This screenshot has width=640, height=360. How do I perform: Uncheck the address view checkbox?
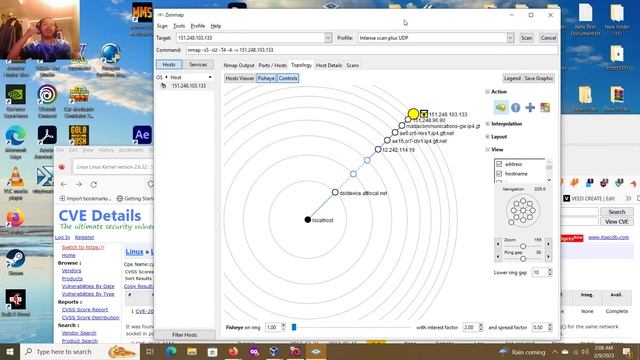coord(499,164)
